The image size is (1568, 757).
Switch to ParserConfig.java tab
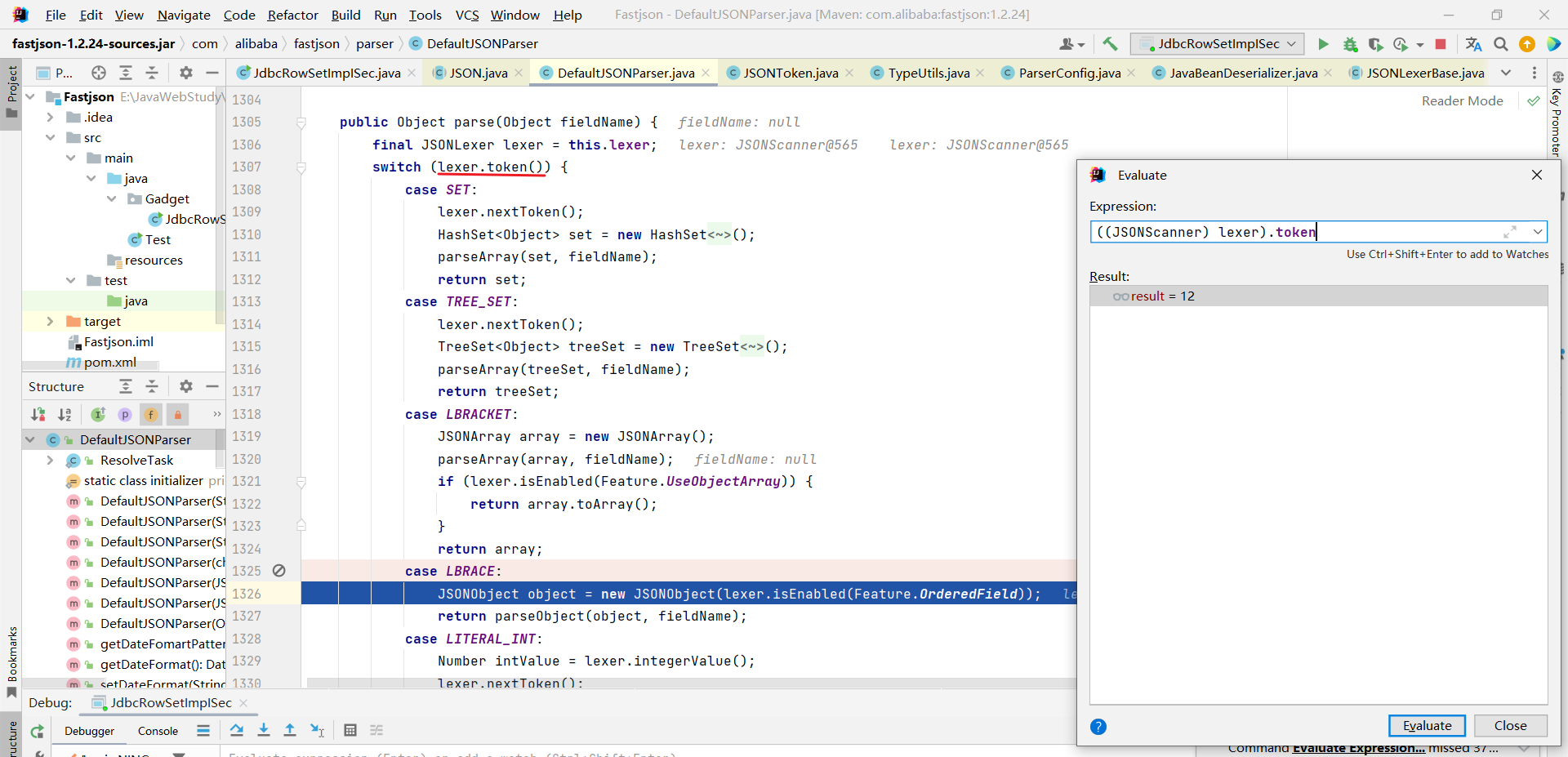[x=1069, y=73]
